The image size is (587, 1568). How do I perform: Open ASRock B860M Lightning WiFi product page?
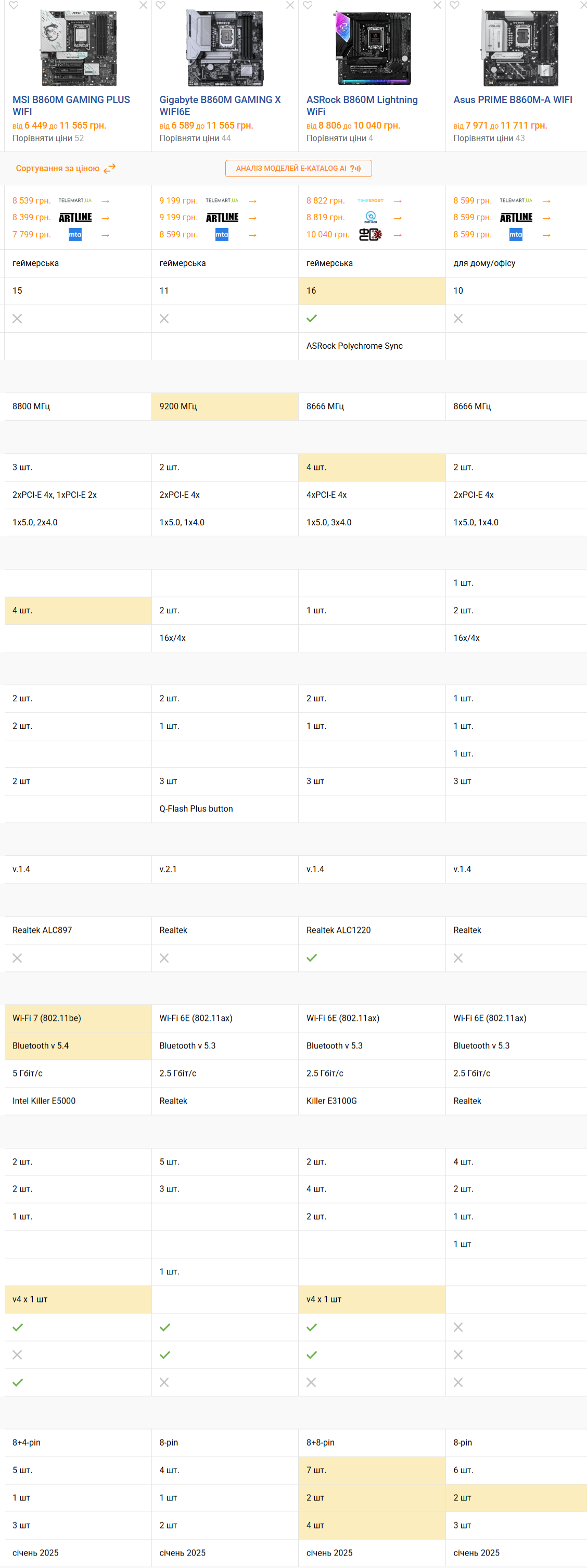click(x=362, y=105)
